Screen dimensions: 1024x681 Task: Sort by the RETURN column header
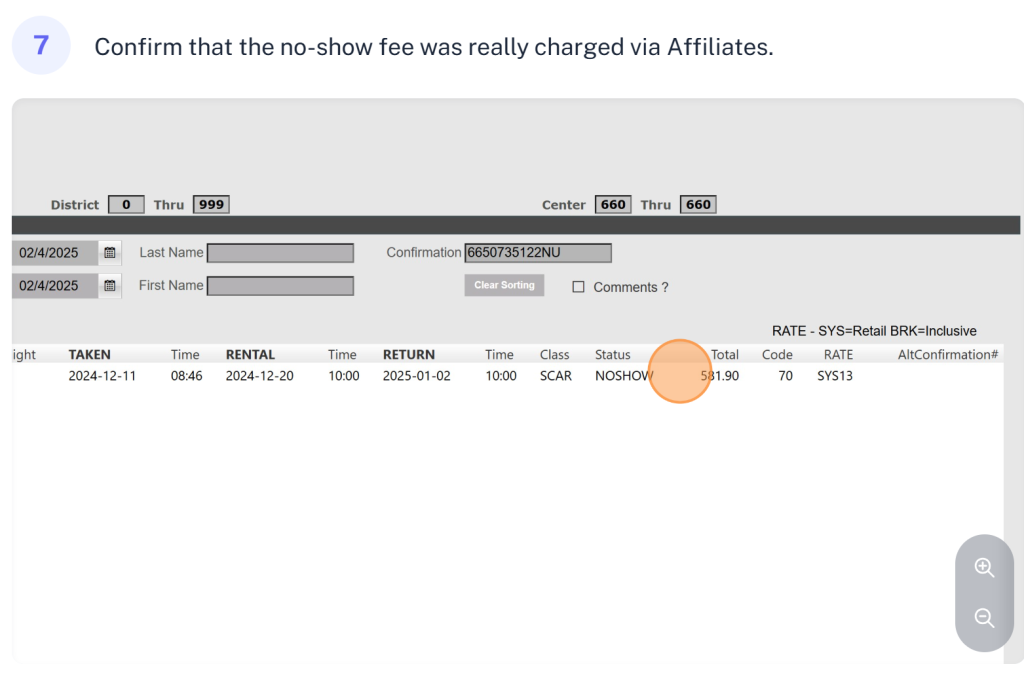coord(408,354)
